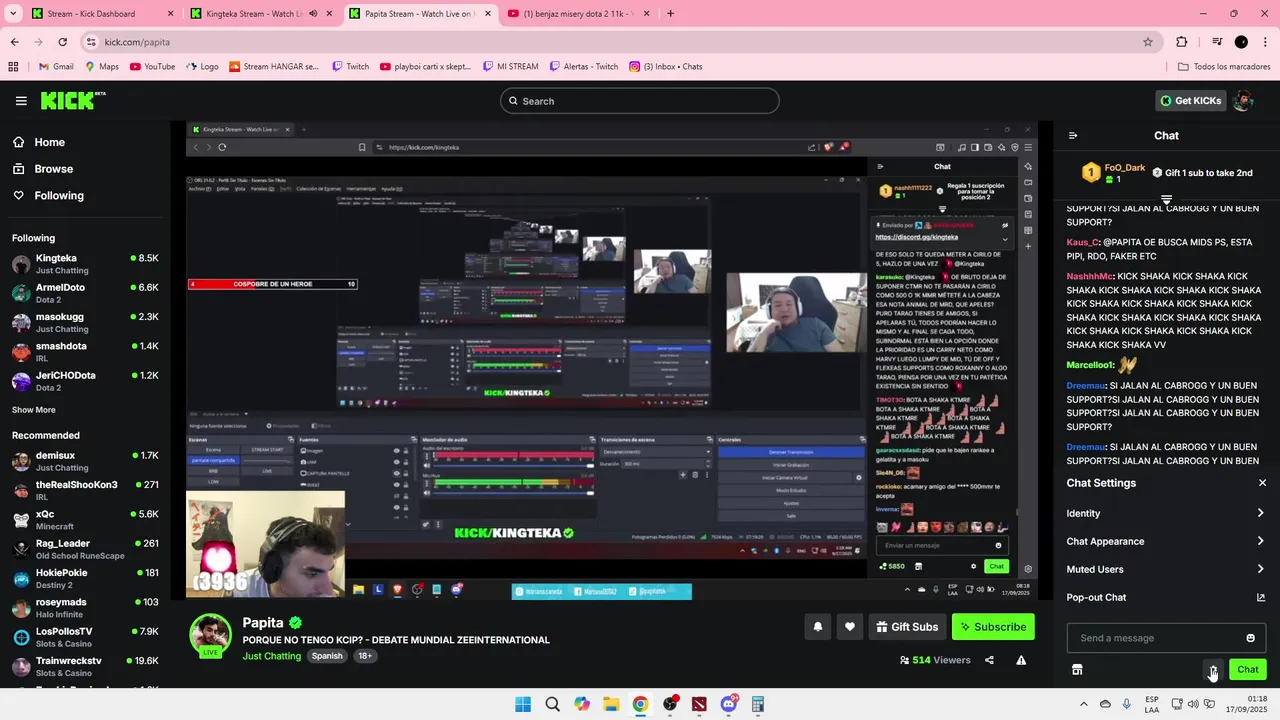Open the user profile avatar menu
Viewport: 1280px width, 720px height.
[1243, 101]
